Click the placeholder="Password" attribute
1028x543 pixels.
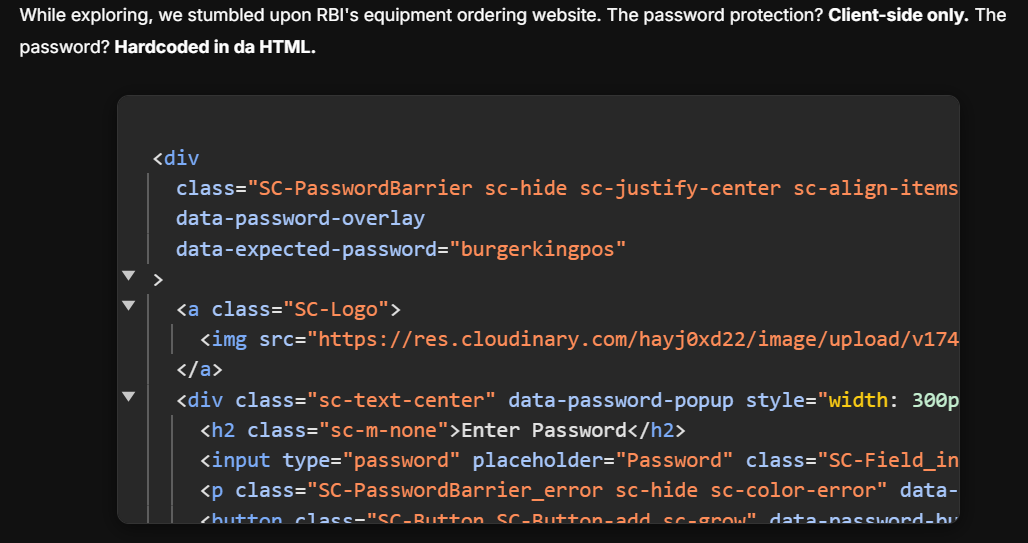[603, 460]
